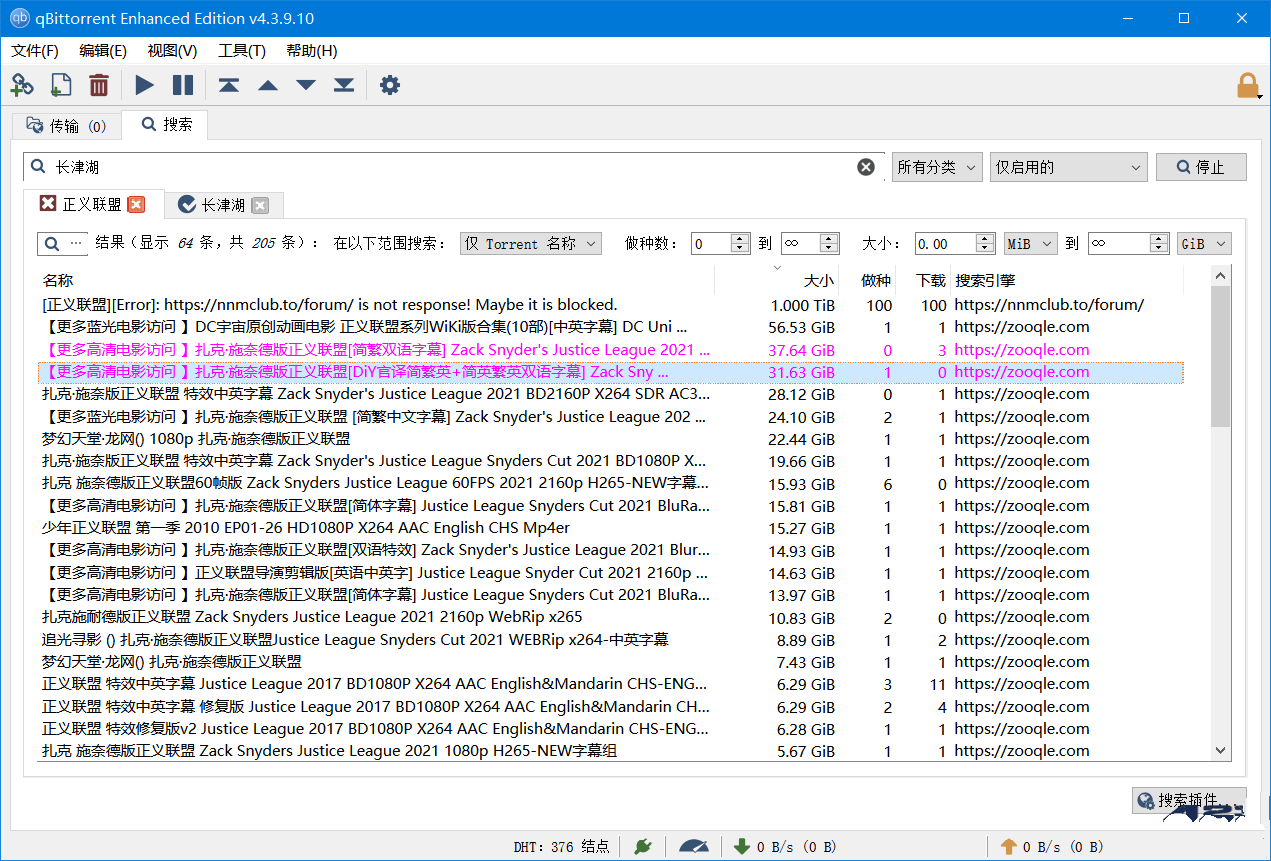Switch to 搜索 tab
Image resolution: width=1271 pixels, height=861 pixels.
click(x=167, y=124)
